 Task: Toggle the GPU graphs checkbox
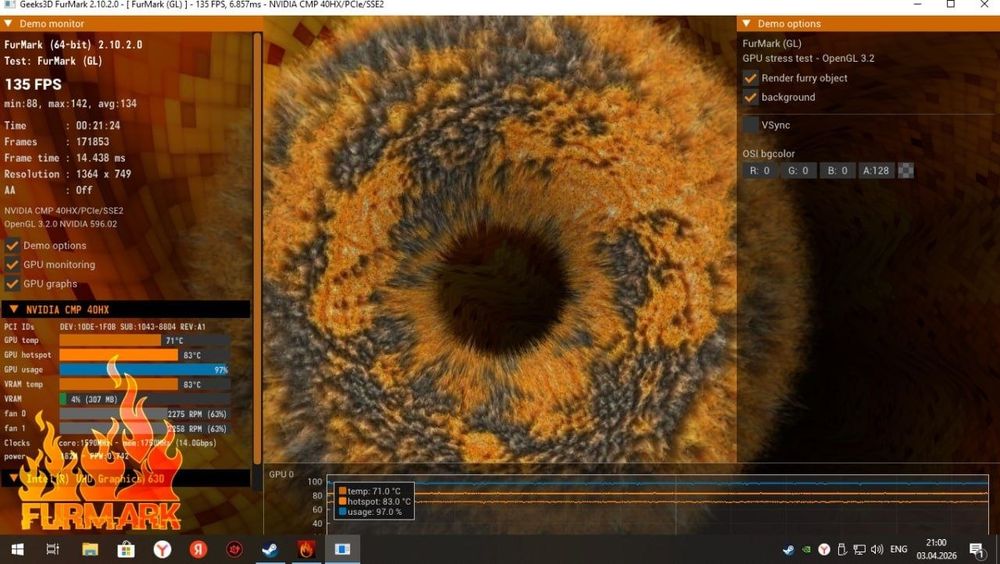[11, 283]
